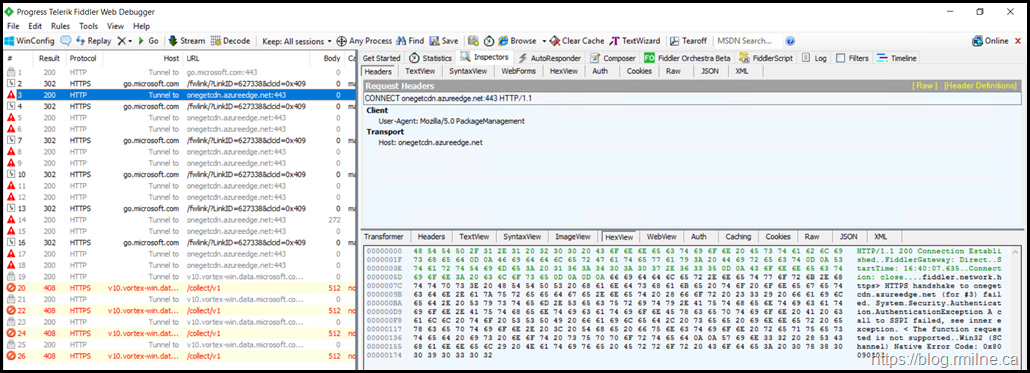1030x373 pixels.
Task: Switch to Statistics tab
Action: (x=431, y=58)
